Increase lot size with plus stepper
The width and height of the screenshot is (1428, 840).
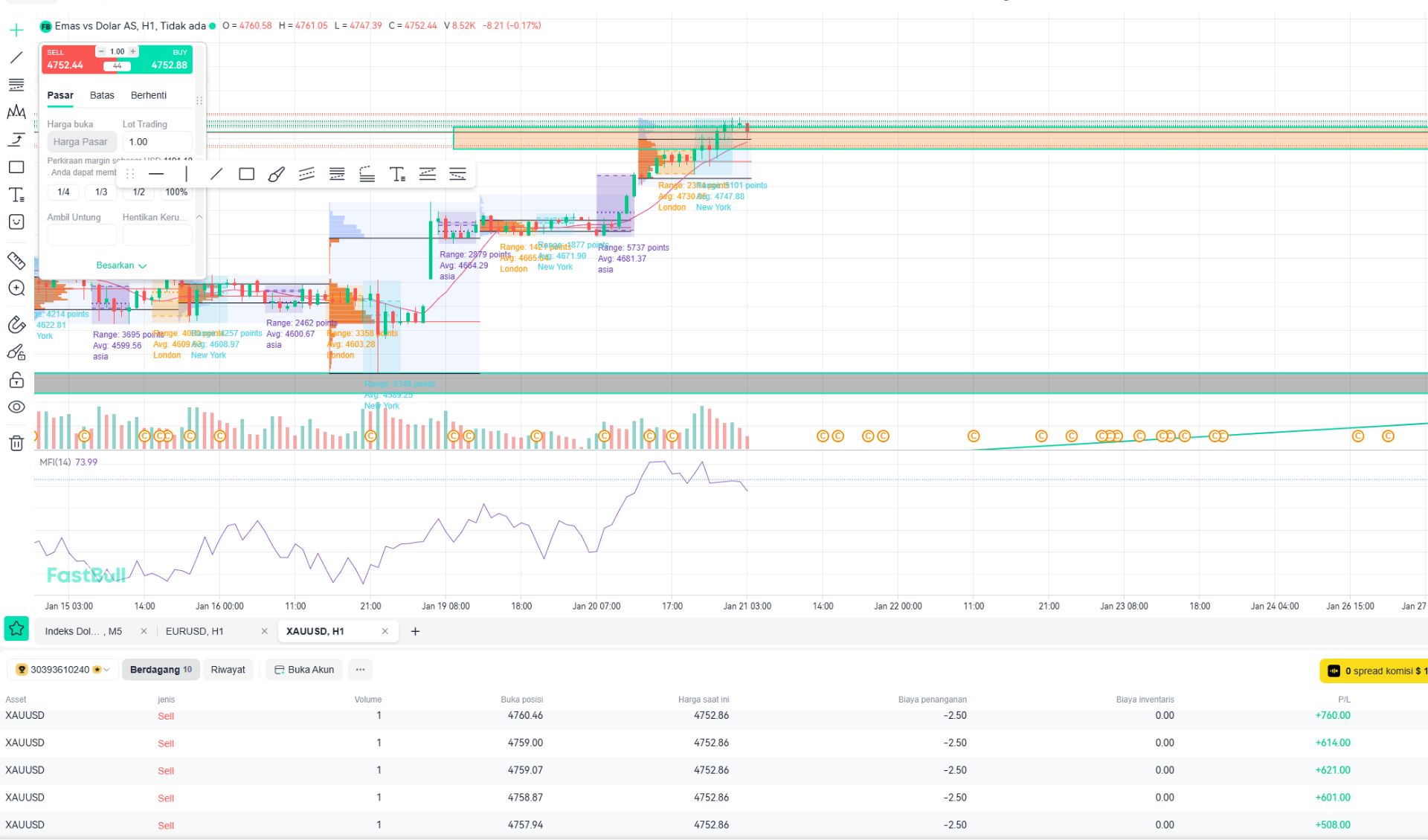tap(133, 51)
